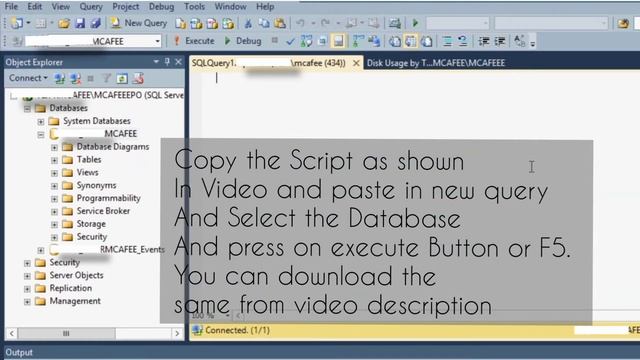Open the File menu

coord(11,7)
